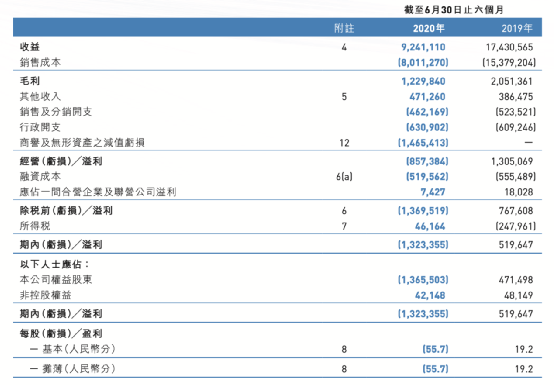Image resolution: width=554 pixels, height=385 pixels.
Task: Click the (1,365,503) shareholders value
Action: tap(423, 280)
